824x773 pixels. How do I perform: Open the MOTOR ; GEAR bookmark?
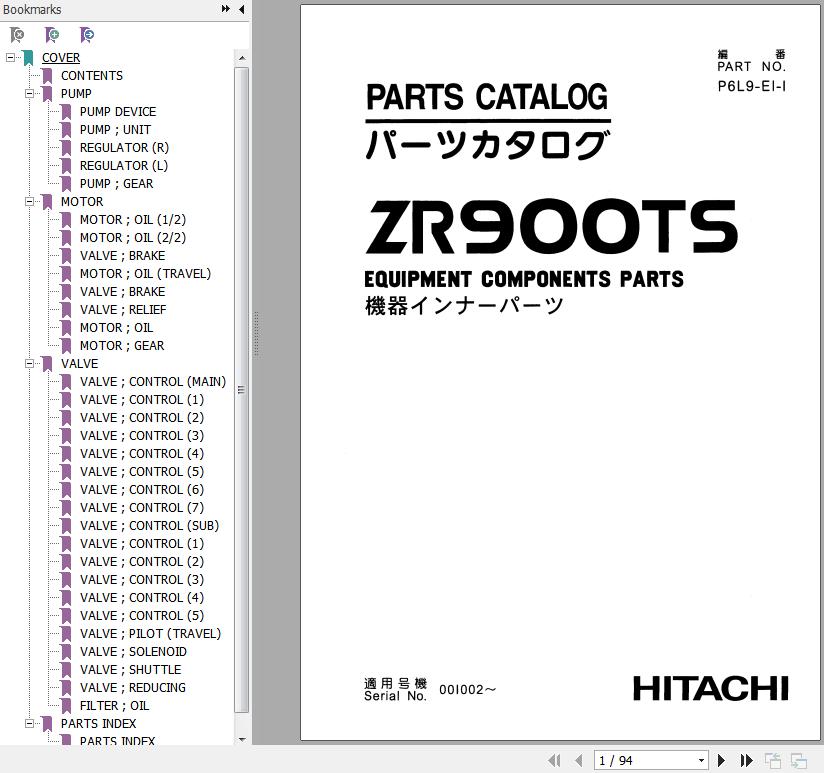click(x=122, y=345)
